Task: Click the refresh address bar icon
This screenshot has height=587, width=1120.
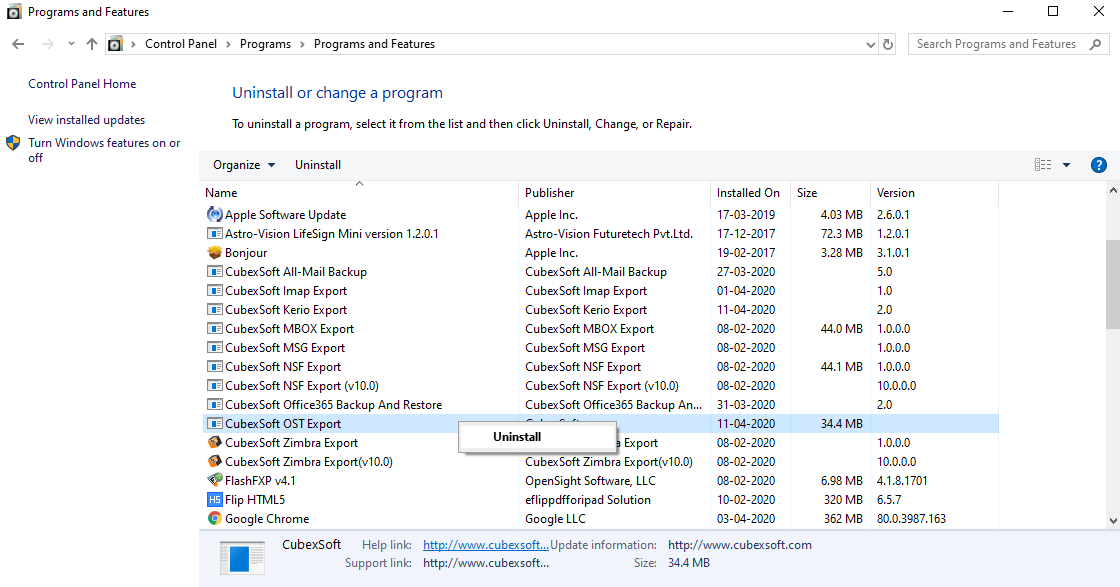Action: coord(888,44)
